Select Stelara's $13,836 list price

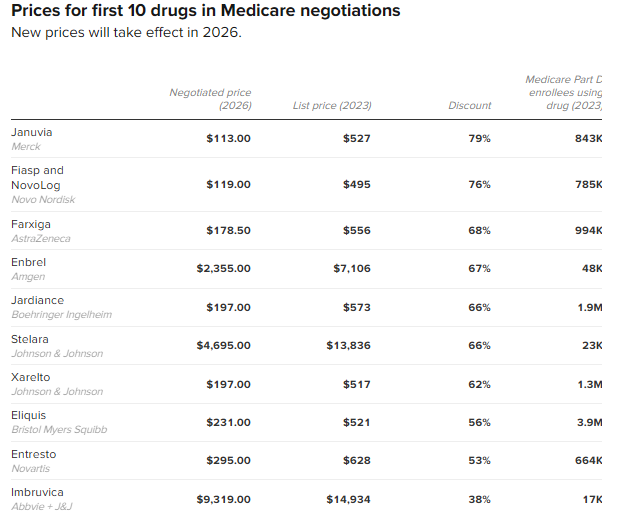tap(348, 345)
